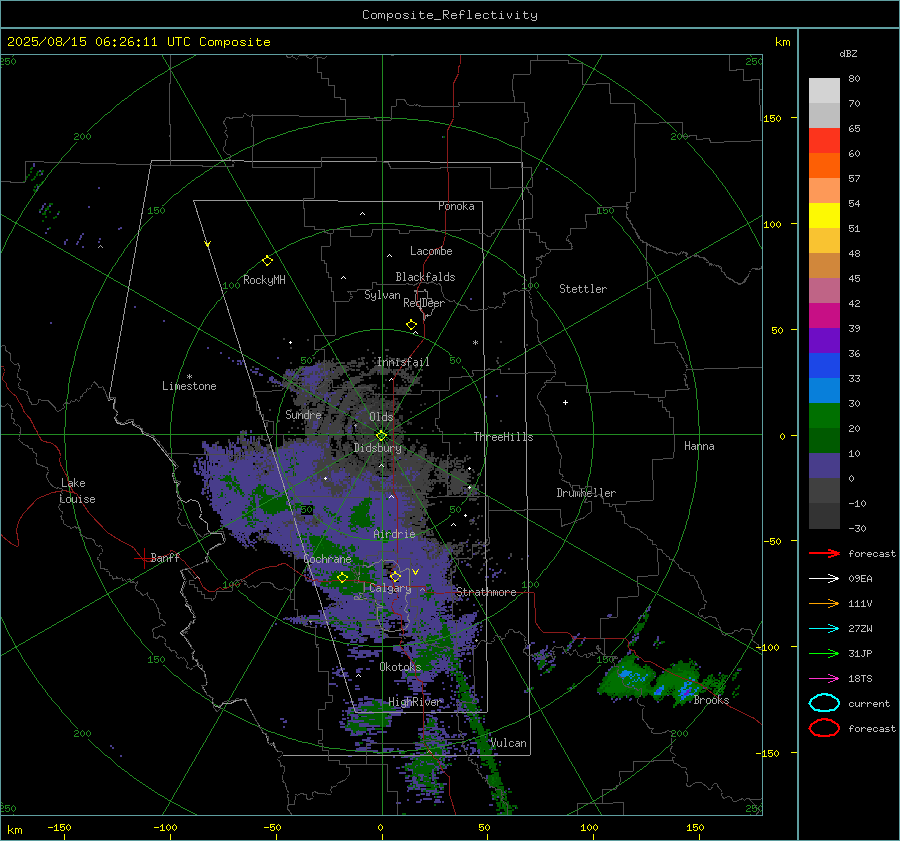Viewport: 900px width, 841px height.
Task: Click the Composite_Reflectivity title text
Action: [x=449, y=15]
